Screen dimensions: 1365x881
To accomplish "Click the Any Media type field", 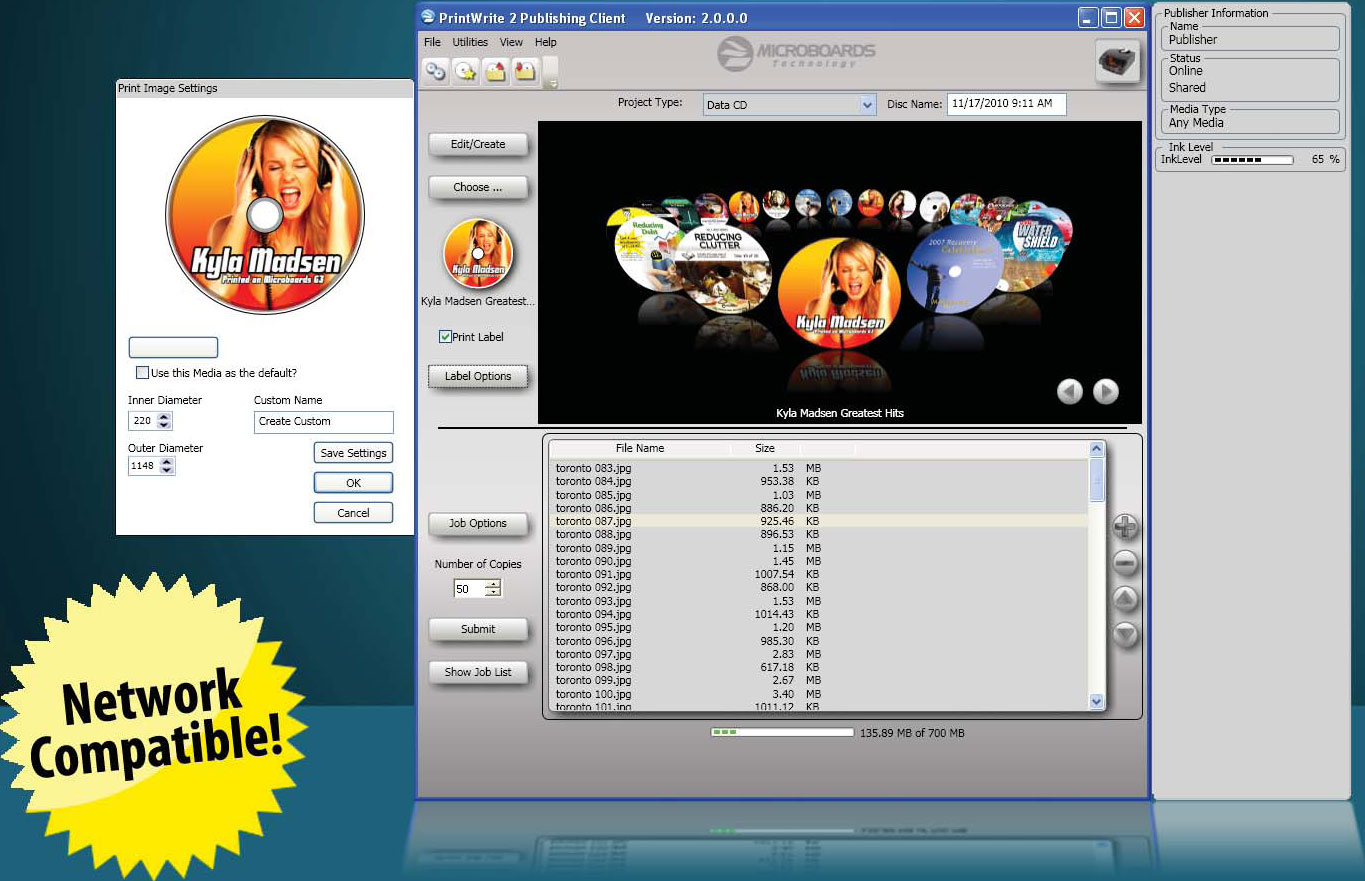I will (x=1250, y=122).
